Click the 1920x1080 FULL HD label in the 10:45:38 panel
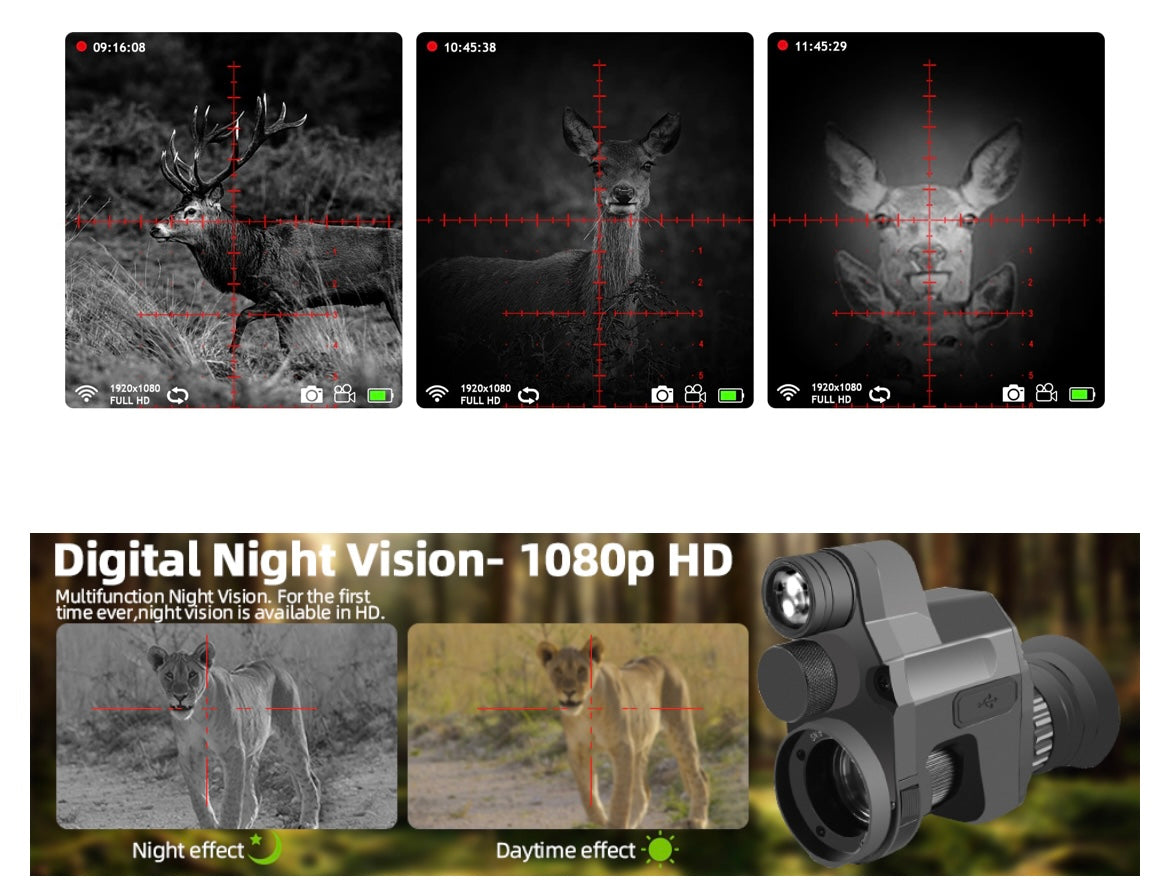1170x889 pixels. click(x=485, y=394)
